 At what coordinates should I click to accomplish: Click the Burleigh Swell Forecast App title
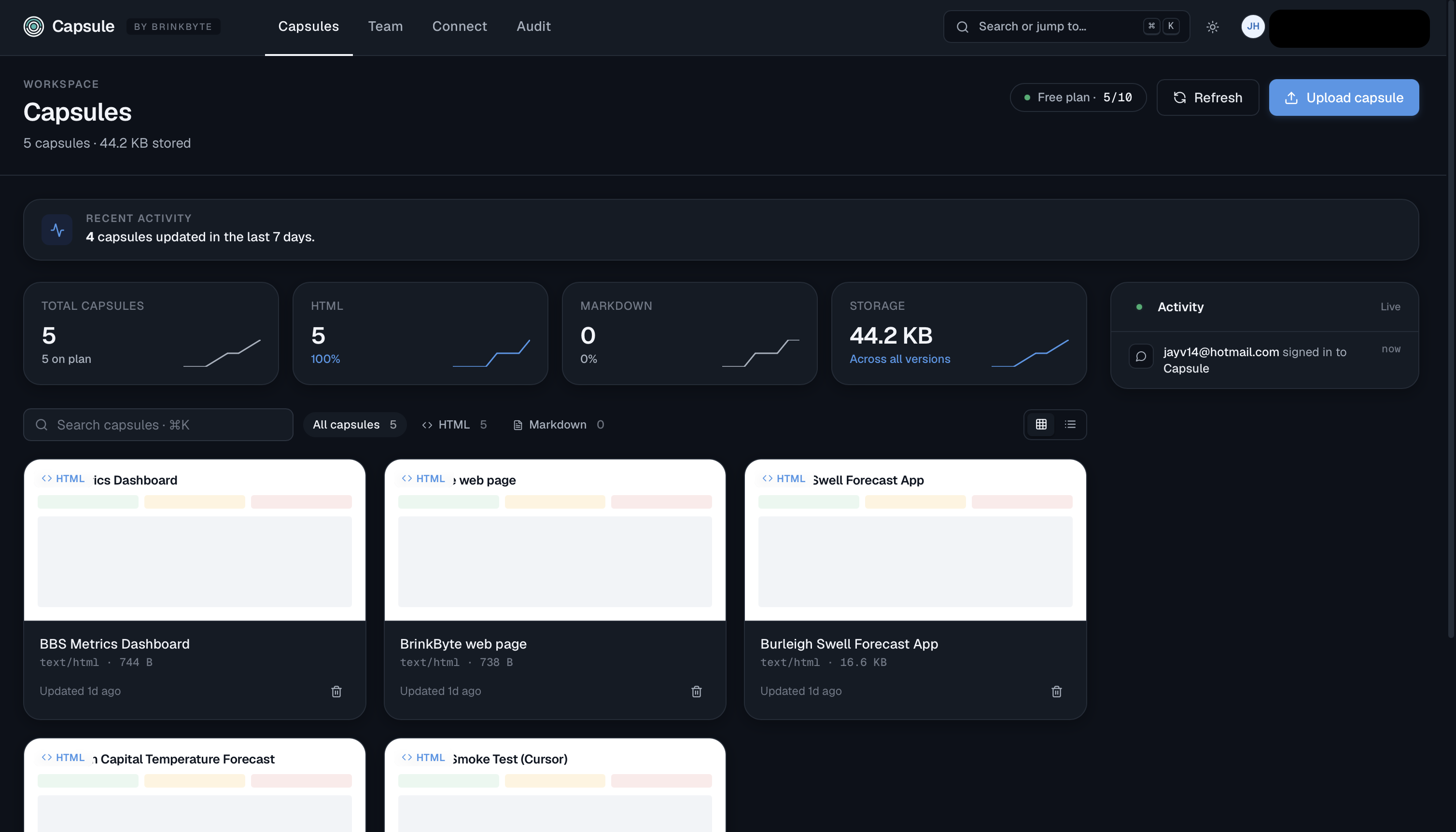pos(849,644)
